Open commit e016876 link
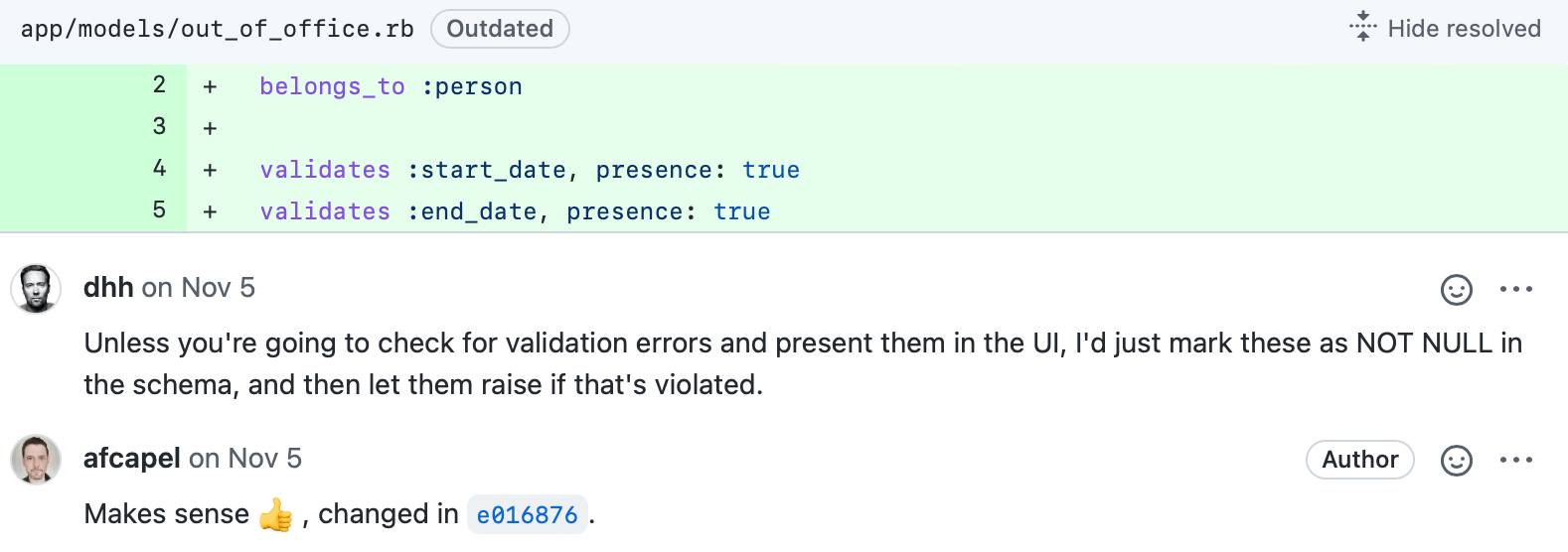Viewport: 1568px width, 552px height. [528, 514]
